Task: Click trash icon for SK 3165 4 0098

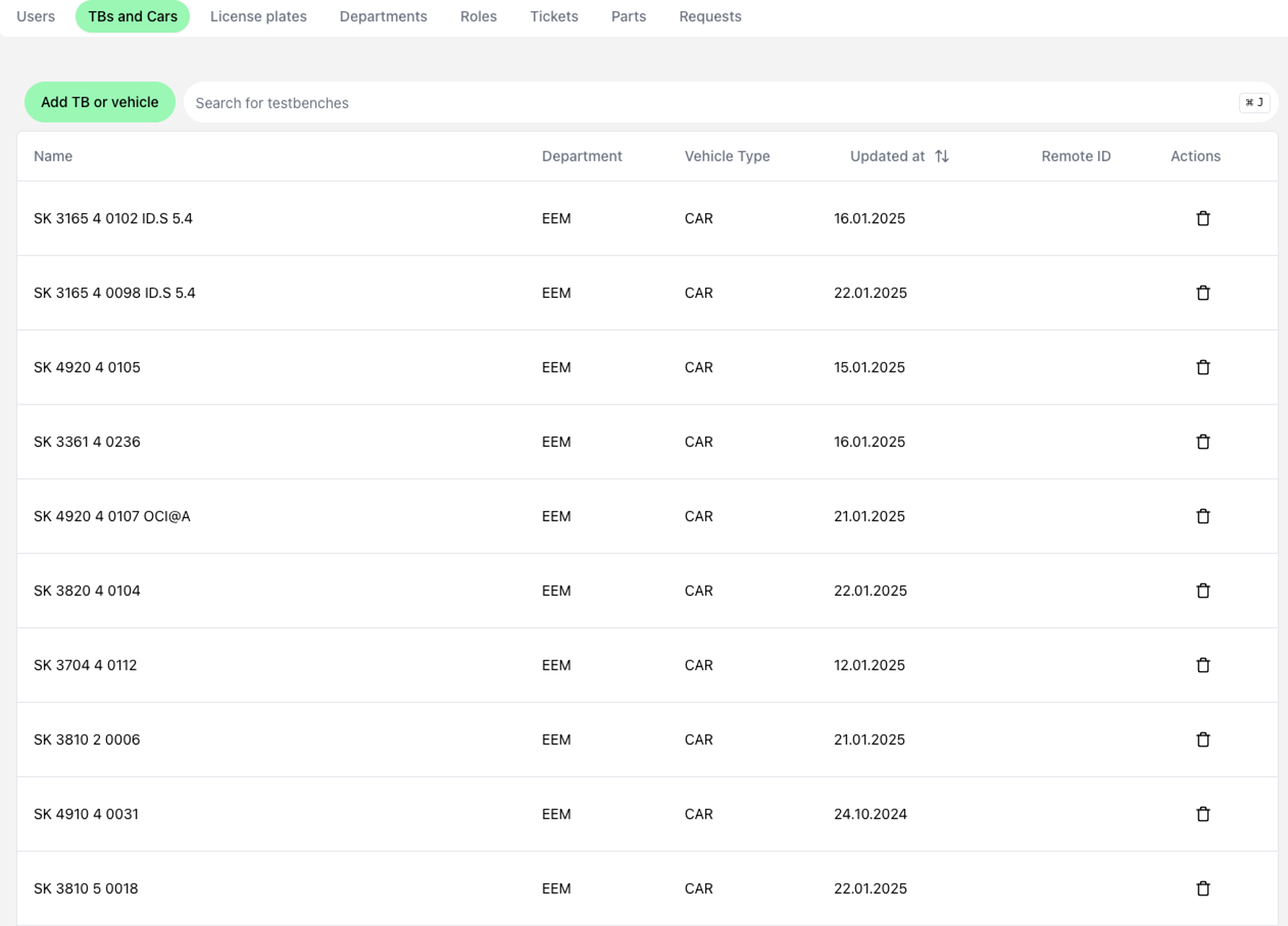Action: [x=1202, y=293]
